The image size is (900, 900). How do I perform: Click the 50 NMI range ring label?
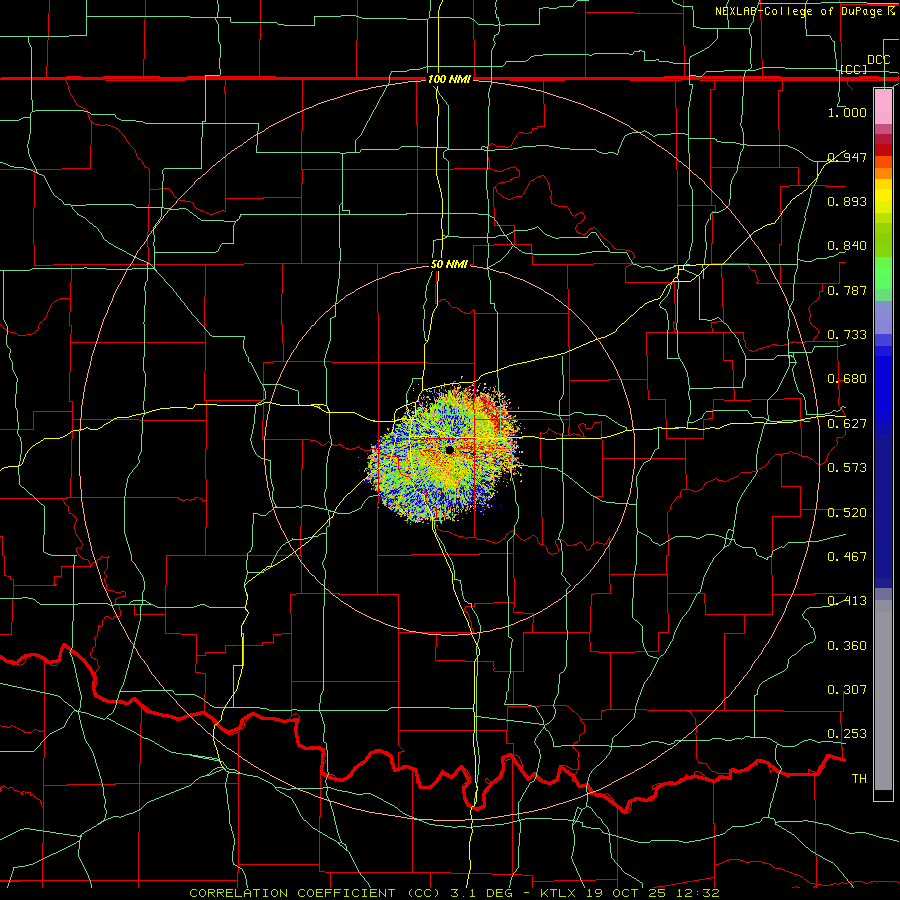tap(449, 264)
